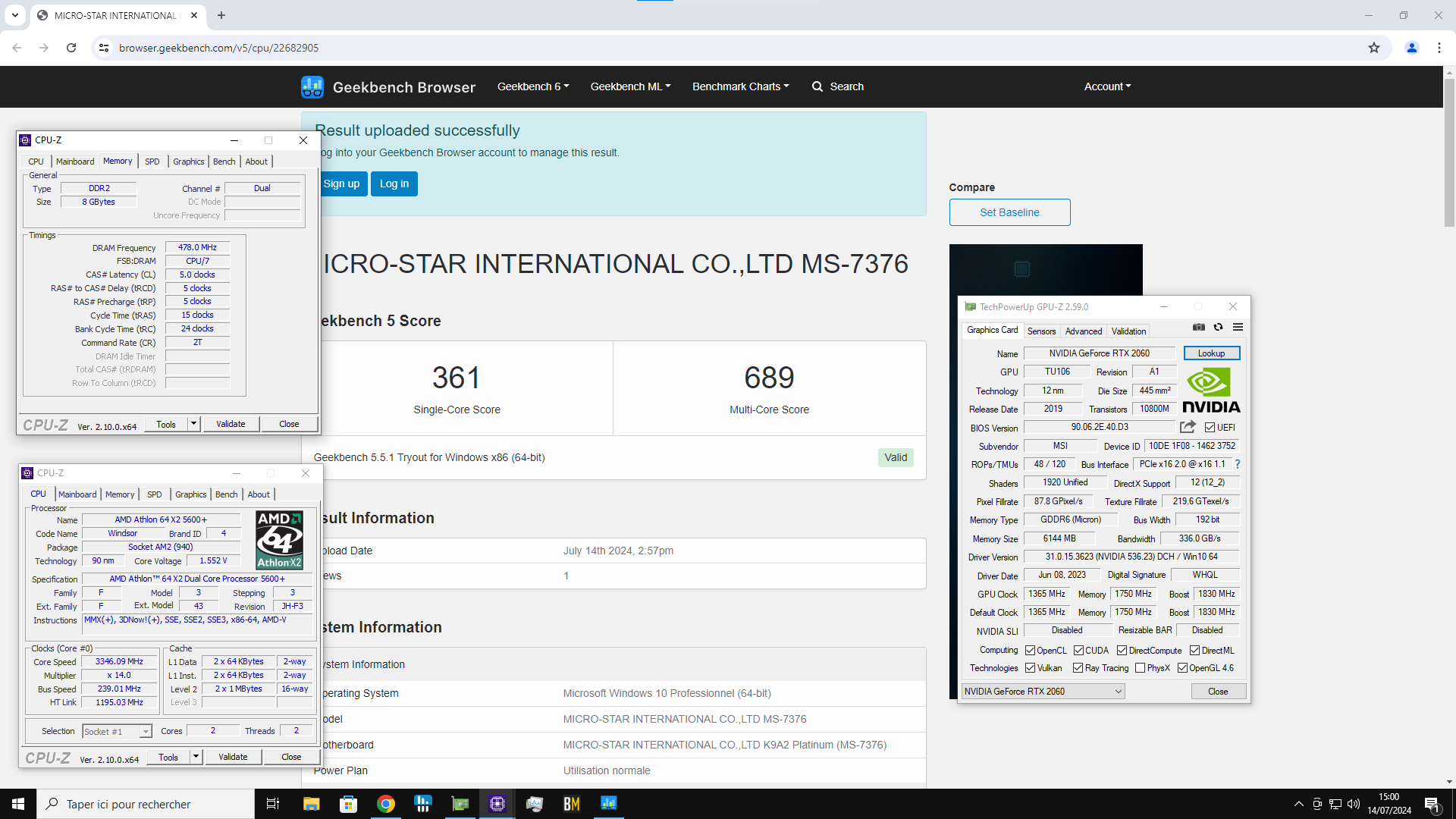This screenshot has width=1456, height=819.
Task: Click the BM app taskbar icon
Action: click(x=572, y=804)
